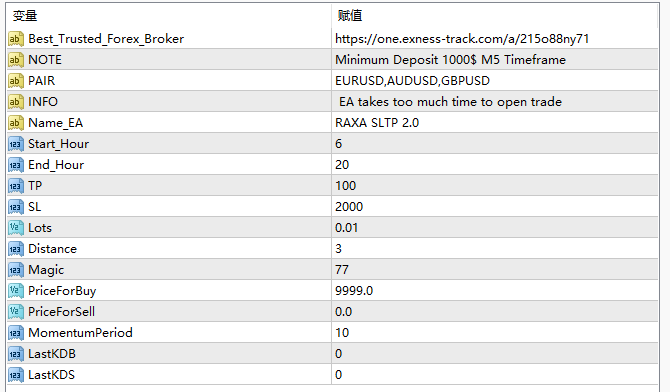Select the integer icon next to Magic
The image size is (670, 392).
[15, 270]
